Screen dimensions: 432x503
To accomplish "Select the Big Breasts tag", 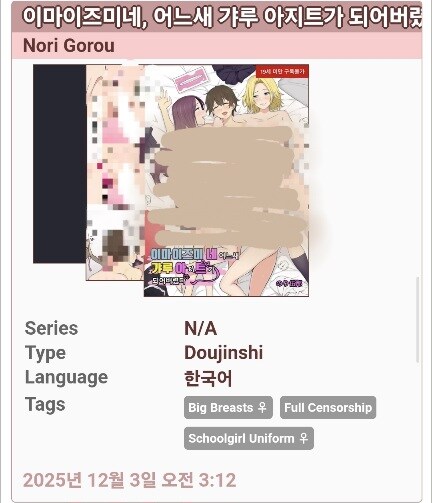I will (x=228, y=407).
